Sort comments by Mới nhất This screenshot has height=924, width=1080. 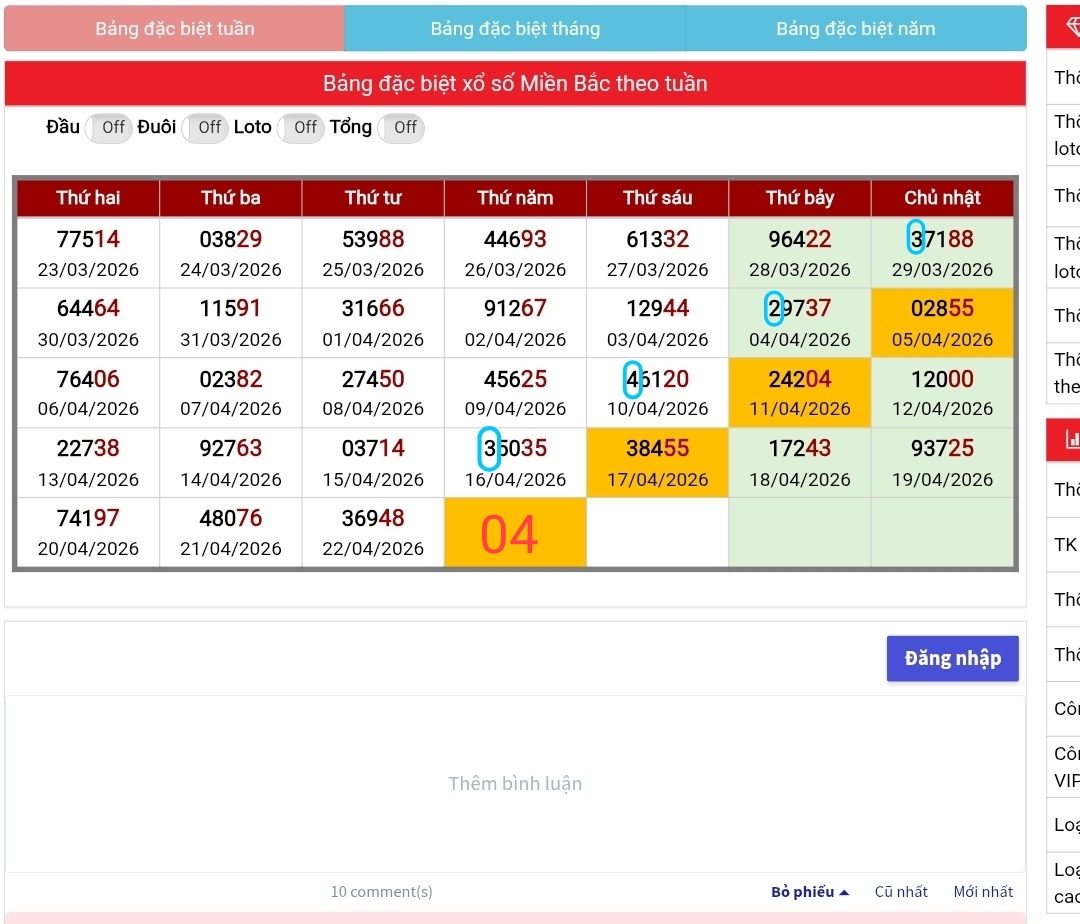[983, 892]
